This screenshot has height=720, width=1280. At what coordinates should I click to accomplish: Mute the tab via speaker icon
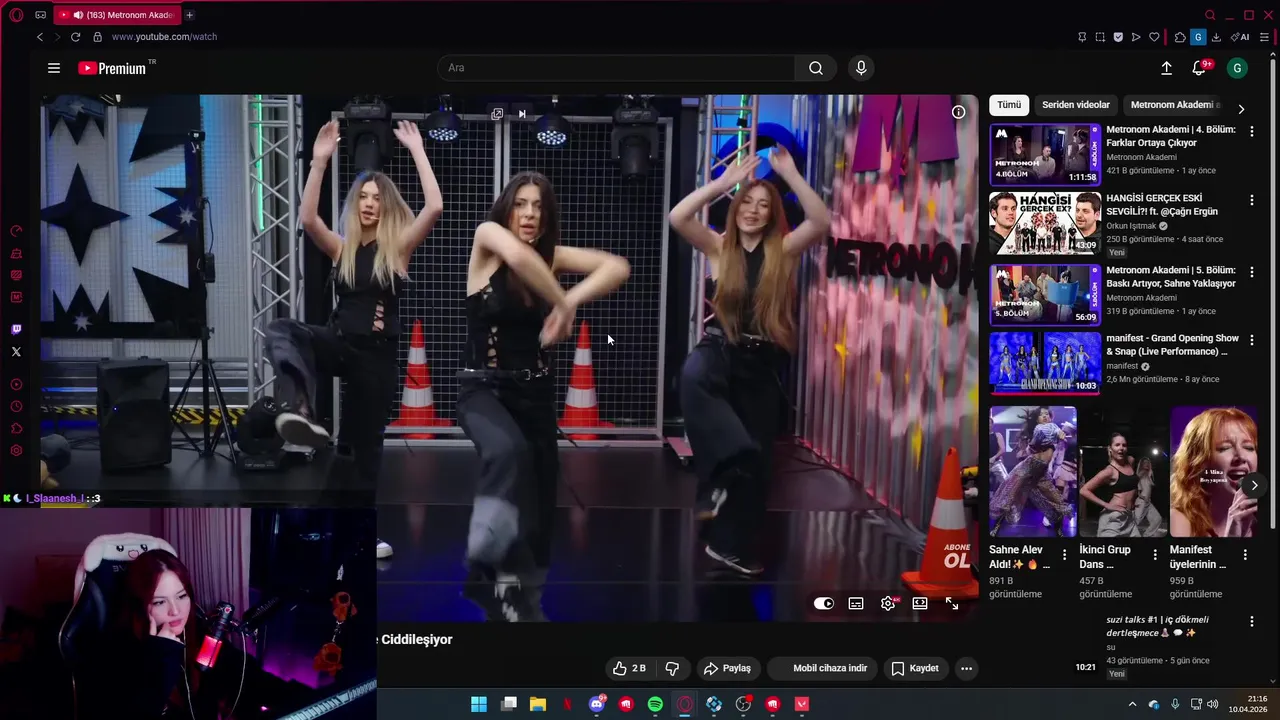[78, 15]
